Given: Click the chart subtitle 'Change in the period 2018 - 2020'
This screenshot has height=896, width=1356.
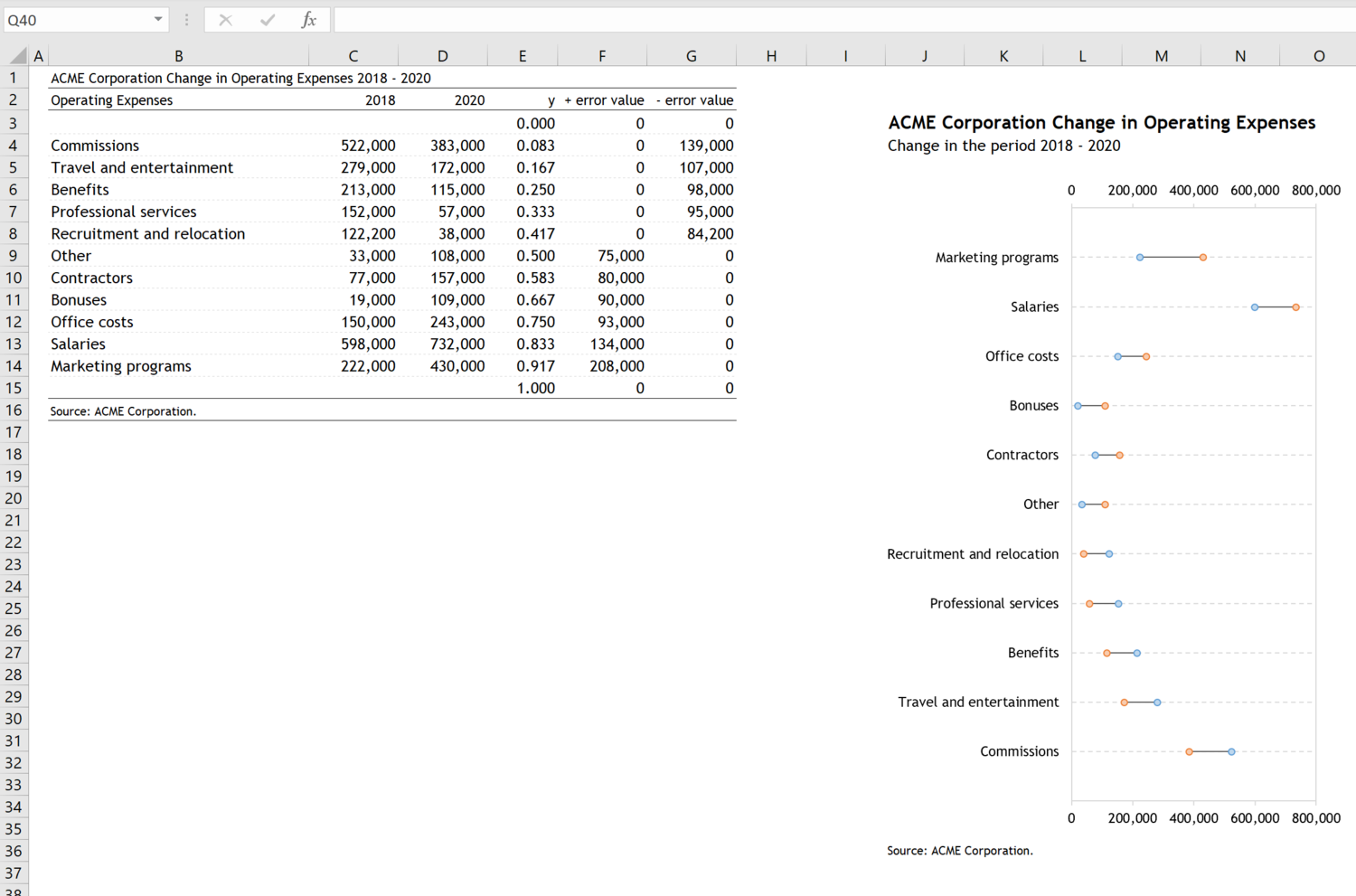Looking at the screenshot, I should tap(1003, 146).
